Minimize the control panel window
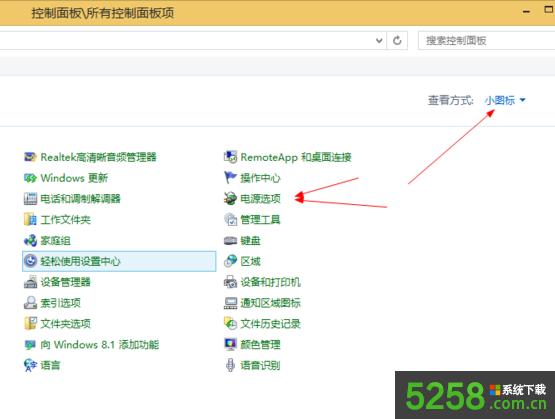 (526, 12)
